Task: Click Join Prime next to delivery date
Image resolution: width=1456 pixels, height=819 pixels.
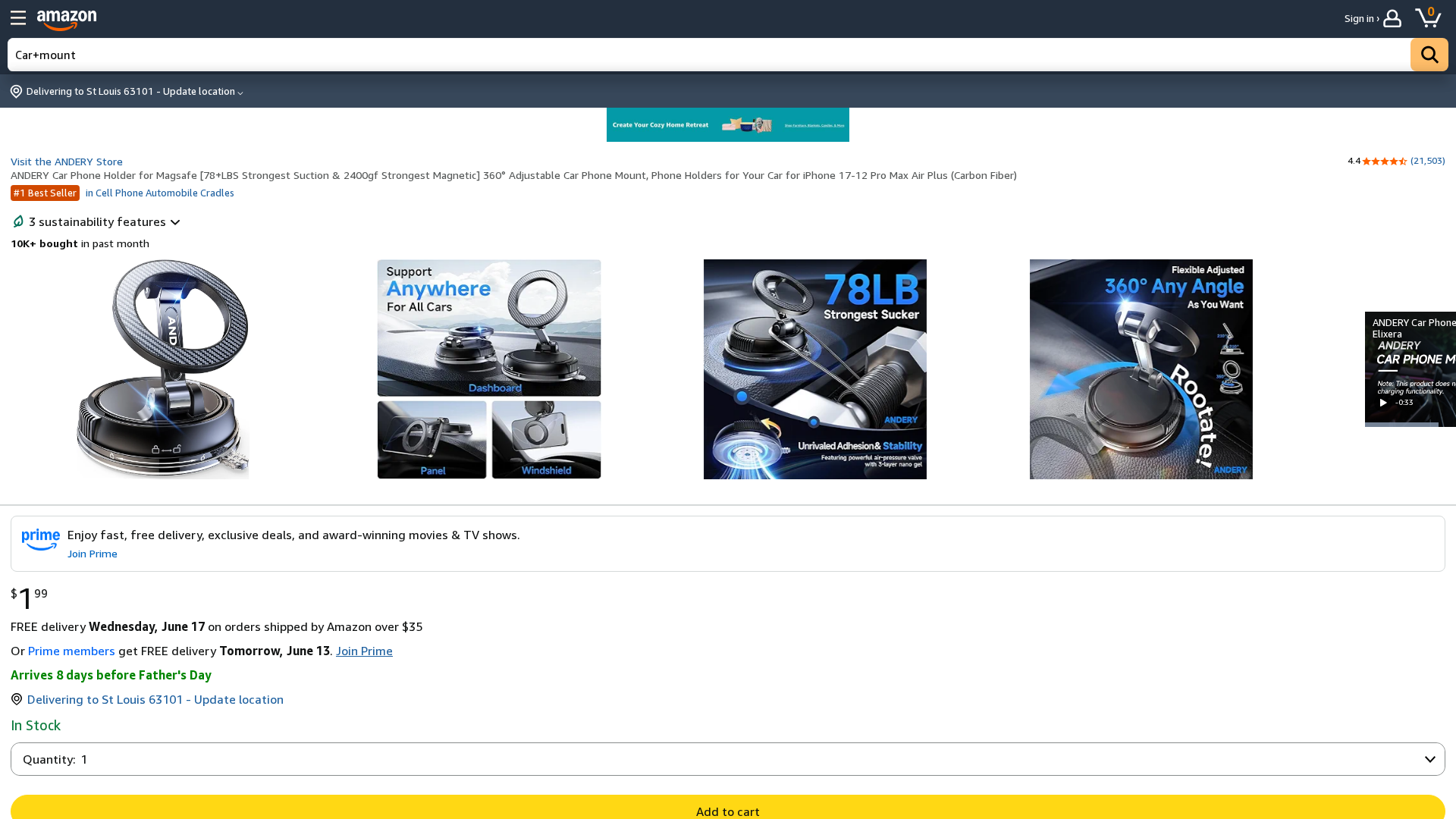Action: [364, 651]
